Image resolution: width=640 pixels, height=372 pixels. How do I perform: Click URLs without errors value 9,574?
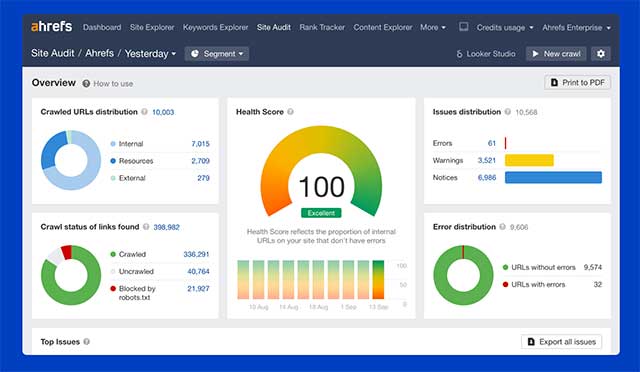coord(593,267)
